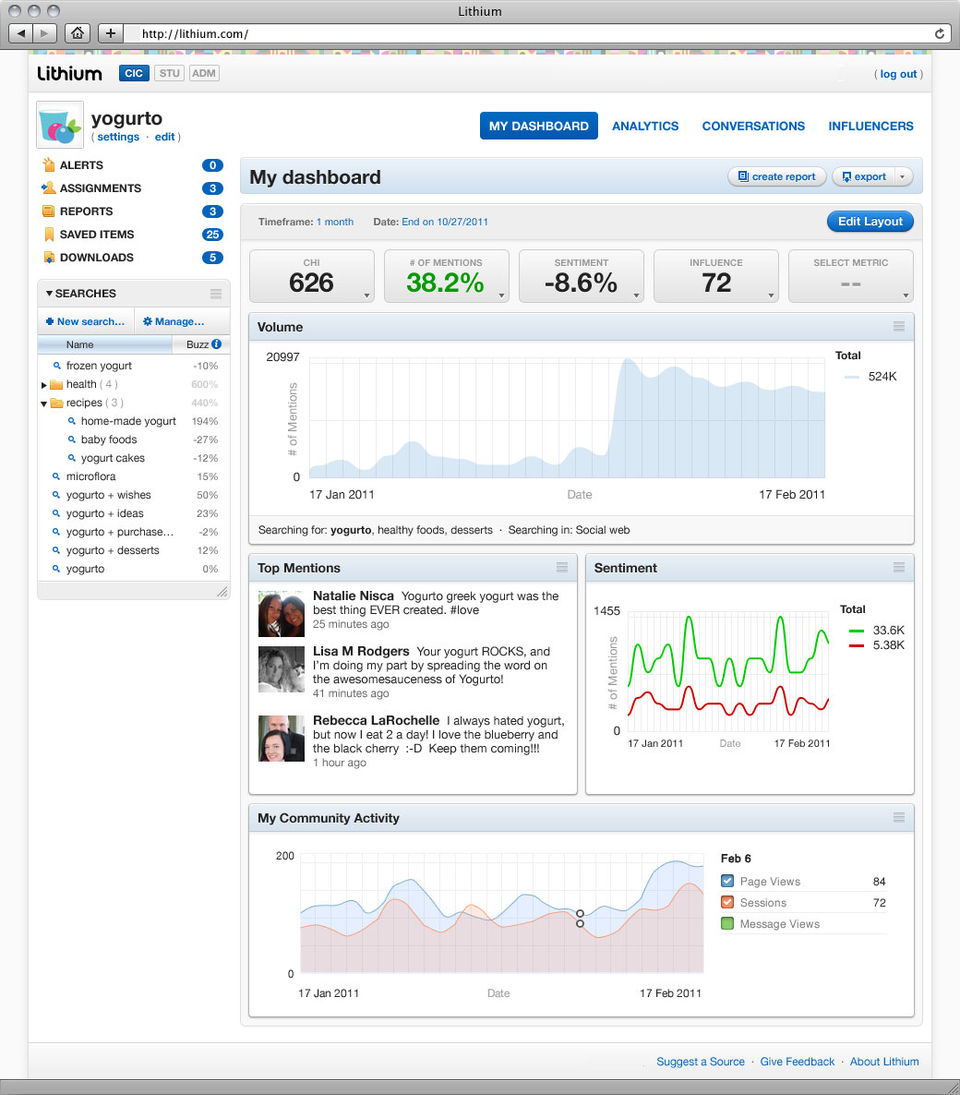Click the browser back arrow button
The width and height of the screenshot is (960, 1095).
[x=20, y=33]
